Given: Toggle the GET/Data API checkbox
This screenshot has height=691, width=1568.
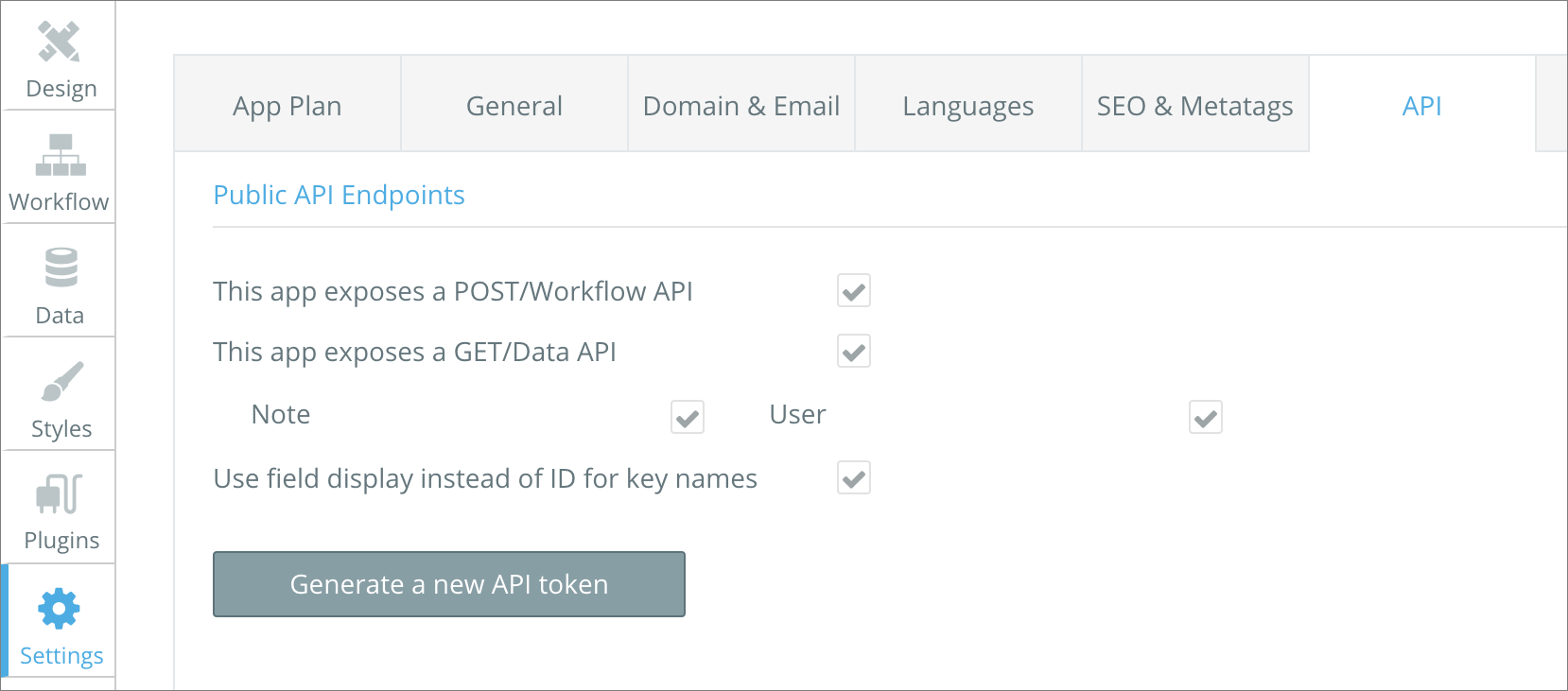Looking at the screenshot, I should pos(853,352).
